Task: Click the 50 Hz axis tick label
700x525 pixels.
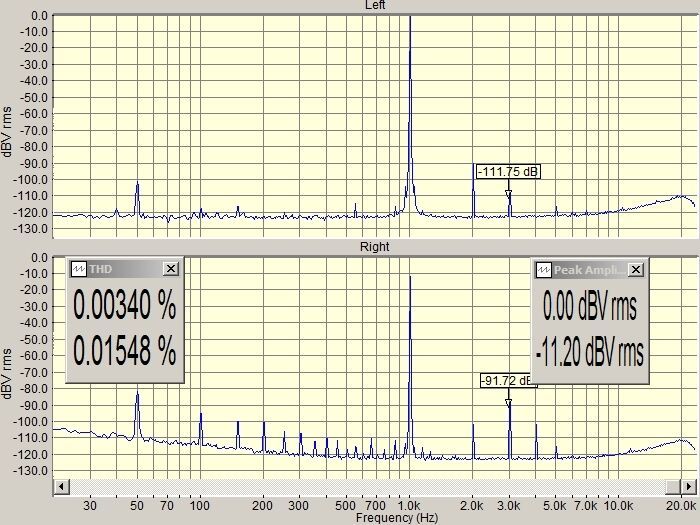Action: 137,506
